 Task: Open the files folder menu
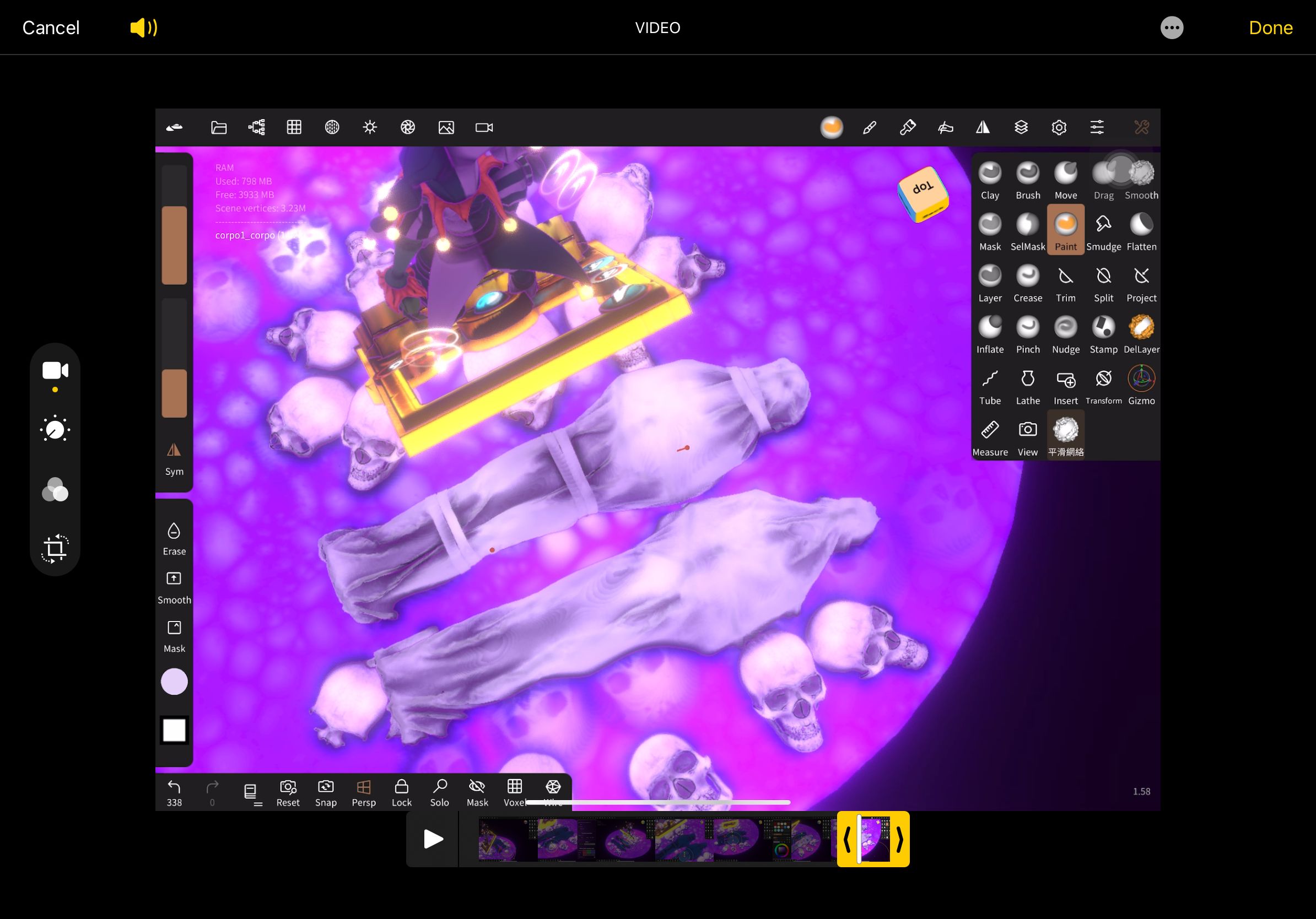(x=219, y=127)
